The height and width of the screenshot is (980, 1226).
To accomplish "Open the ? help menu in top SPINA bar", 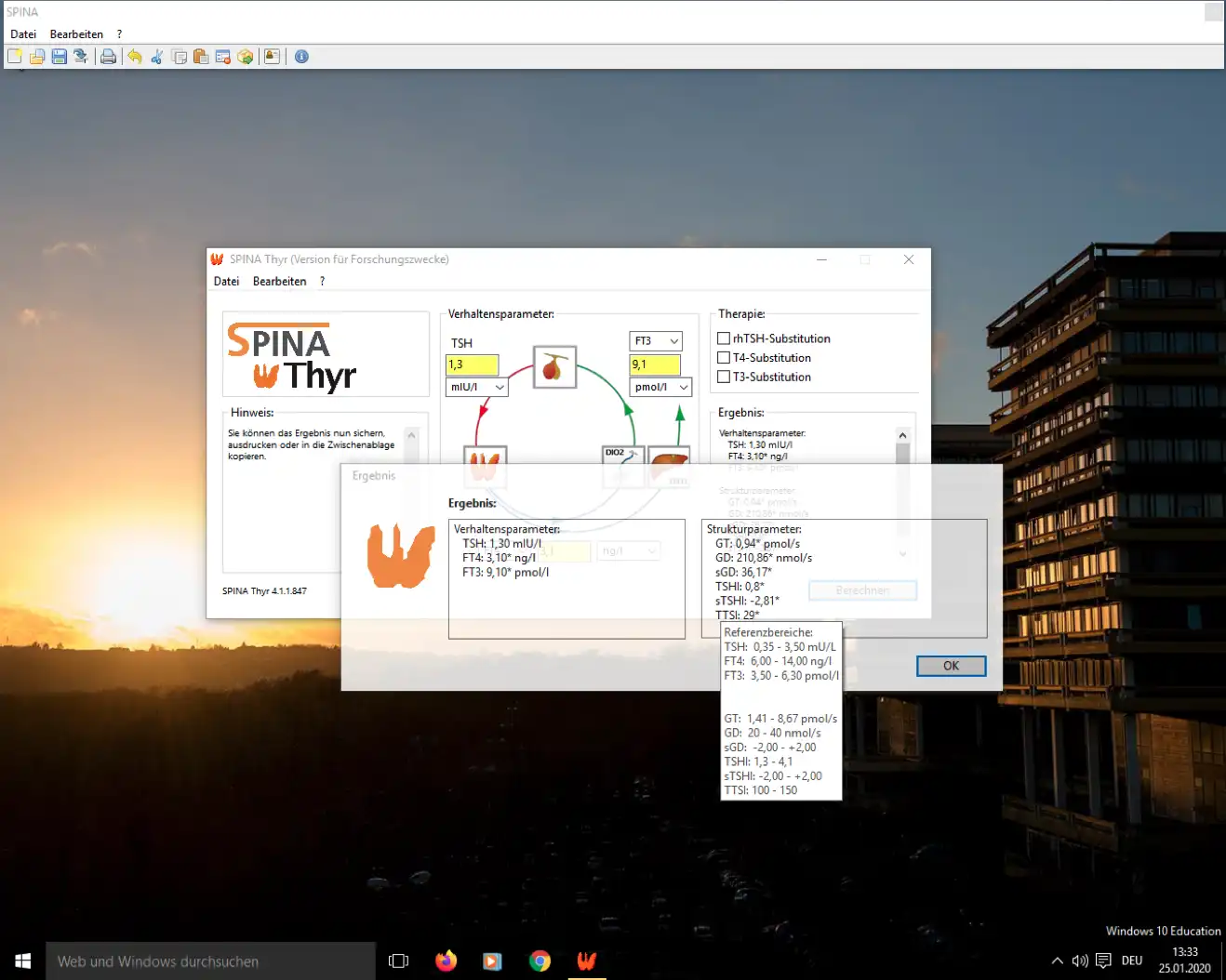I will point(119,34).
